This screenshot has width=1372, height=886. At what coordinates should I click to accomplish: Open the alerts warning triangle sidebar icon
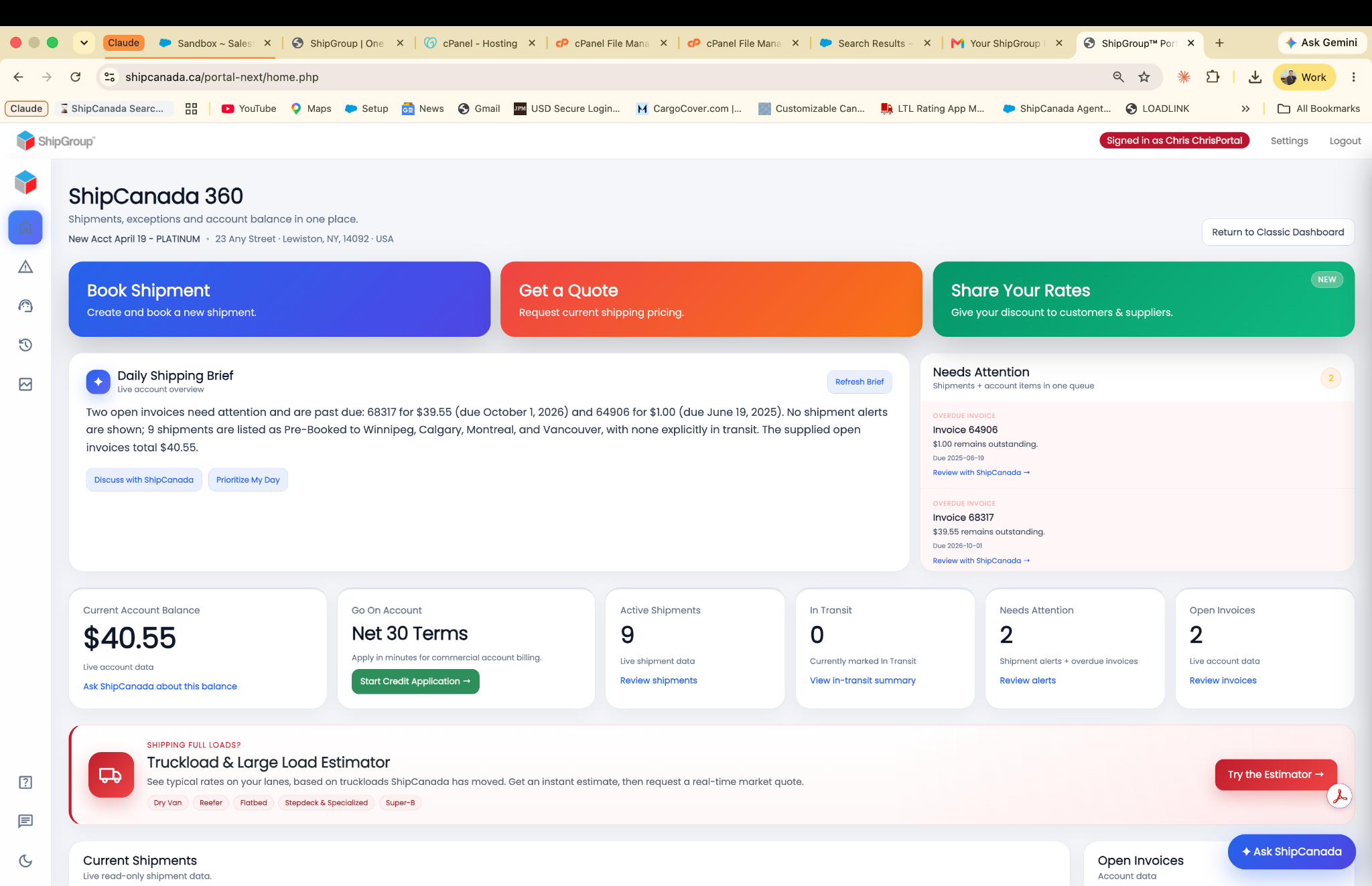pyautogui.click(x=25, y=267)
